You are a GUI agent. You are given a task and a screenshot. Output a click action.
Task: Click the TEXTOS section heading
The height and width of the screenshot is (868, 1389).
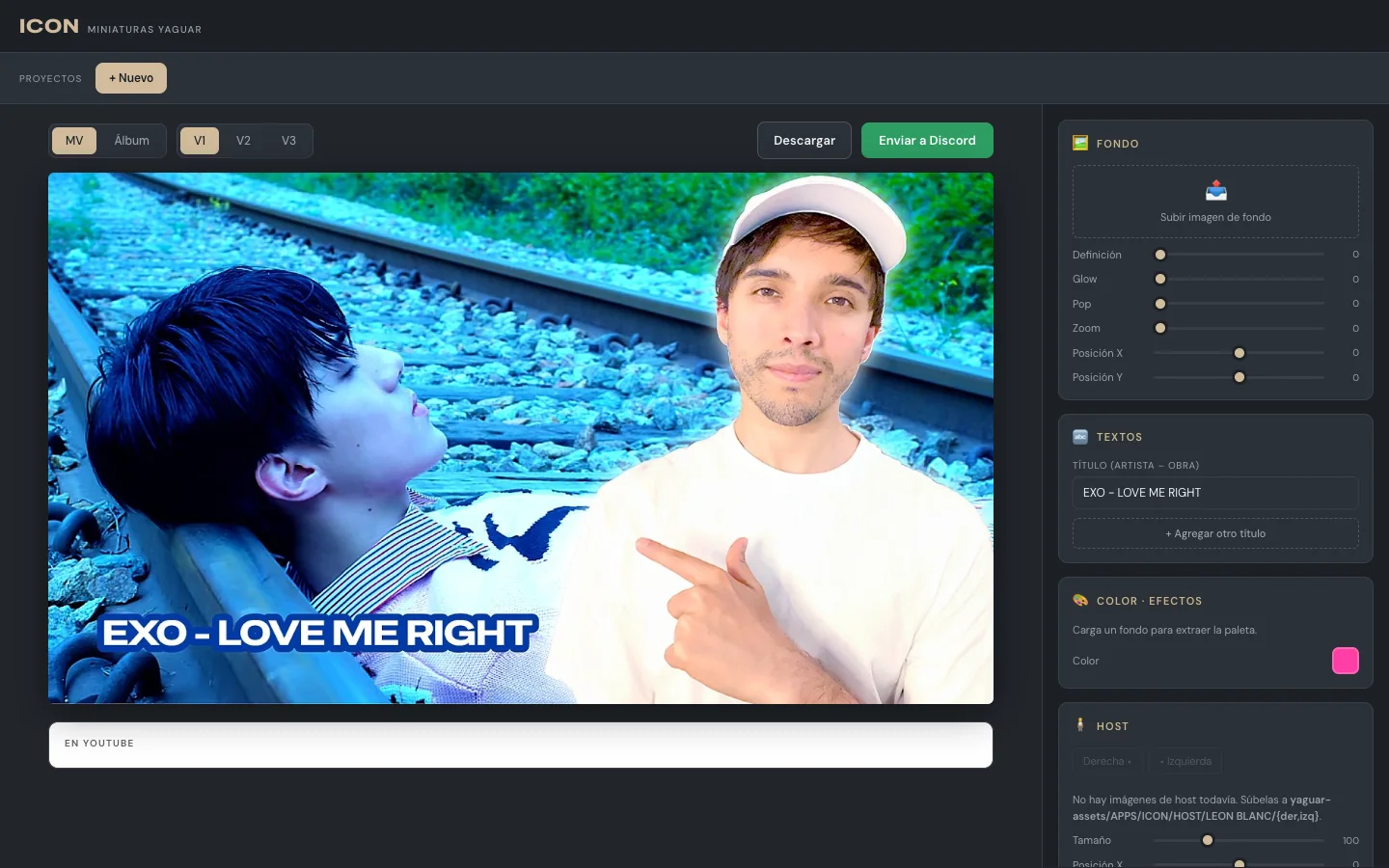[1119, 437]
